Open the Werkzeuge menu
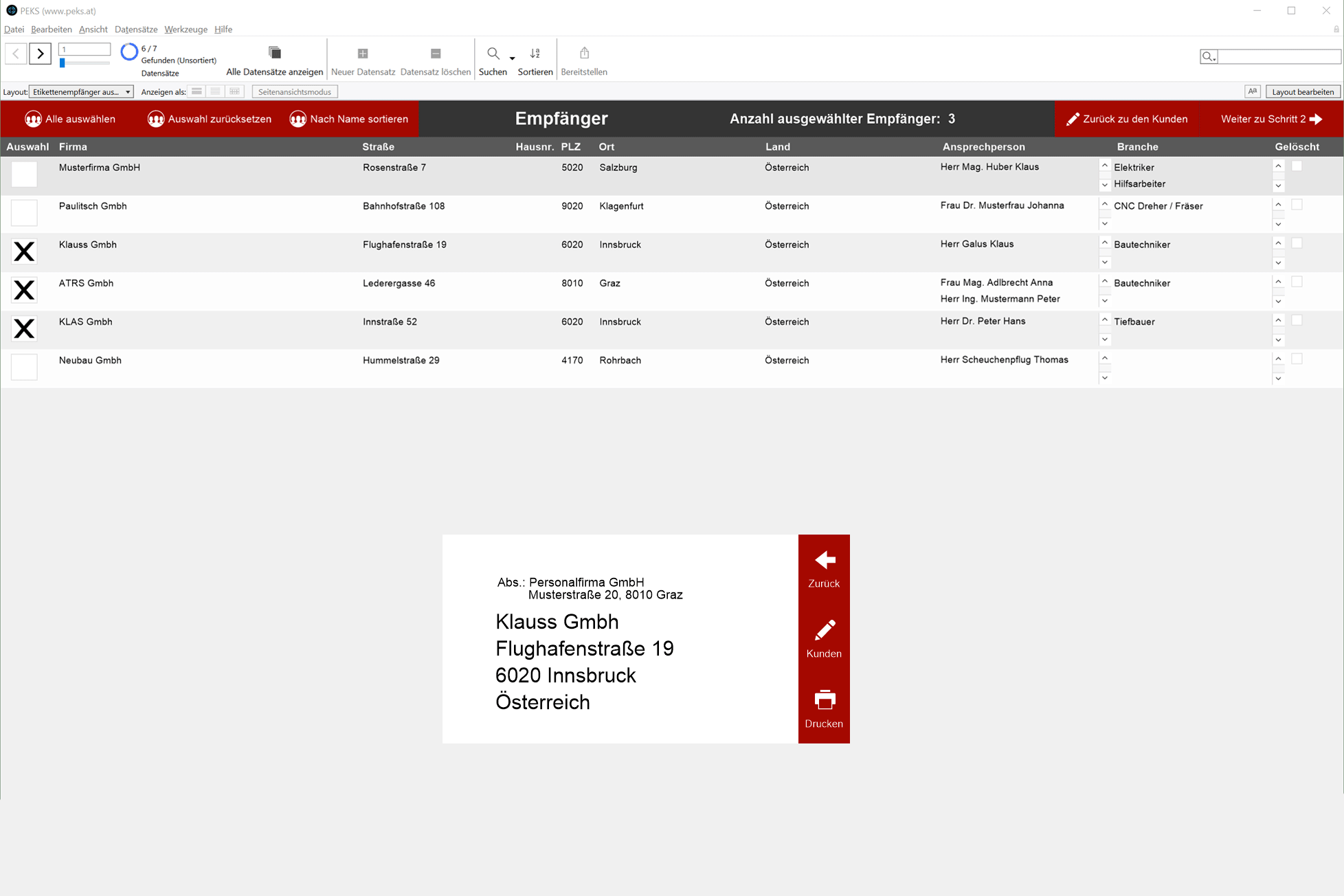The width and height of the screenshot is (1344, 896). 186,30
